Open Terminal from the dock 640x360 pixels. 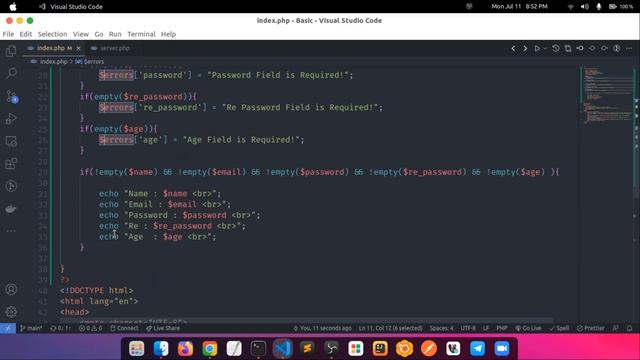(x=258, y=349)
